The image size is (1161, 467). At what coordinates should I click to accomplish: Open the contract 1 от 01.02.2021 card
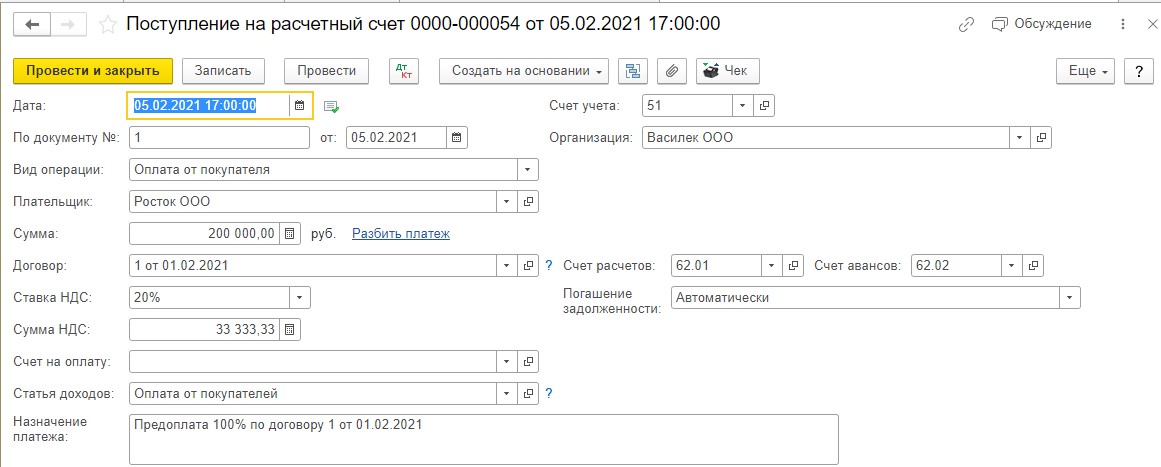point(528,265)
